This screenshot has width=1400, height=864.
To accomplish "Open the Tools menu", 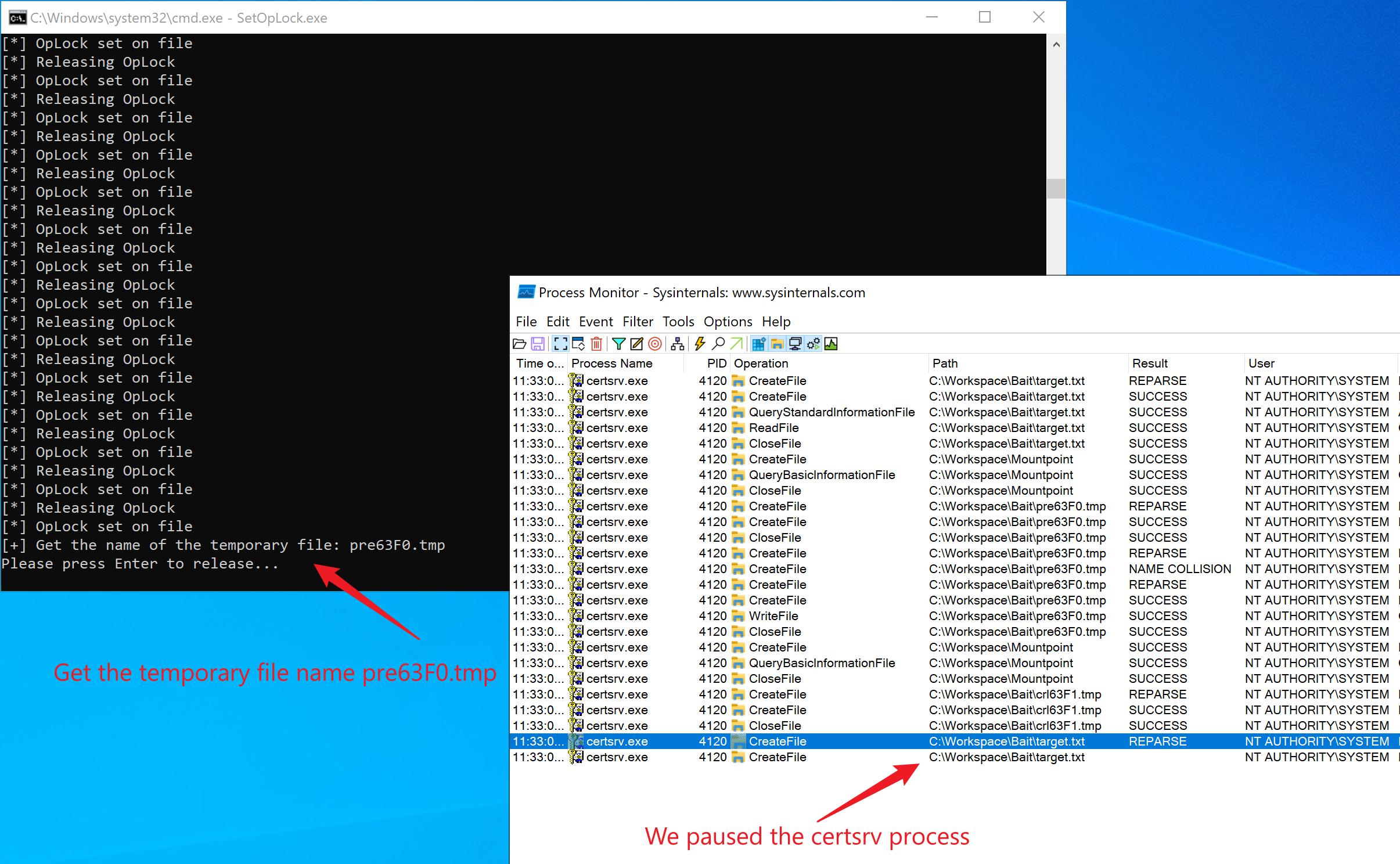I will (x=678, y=322).
